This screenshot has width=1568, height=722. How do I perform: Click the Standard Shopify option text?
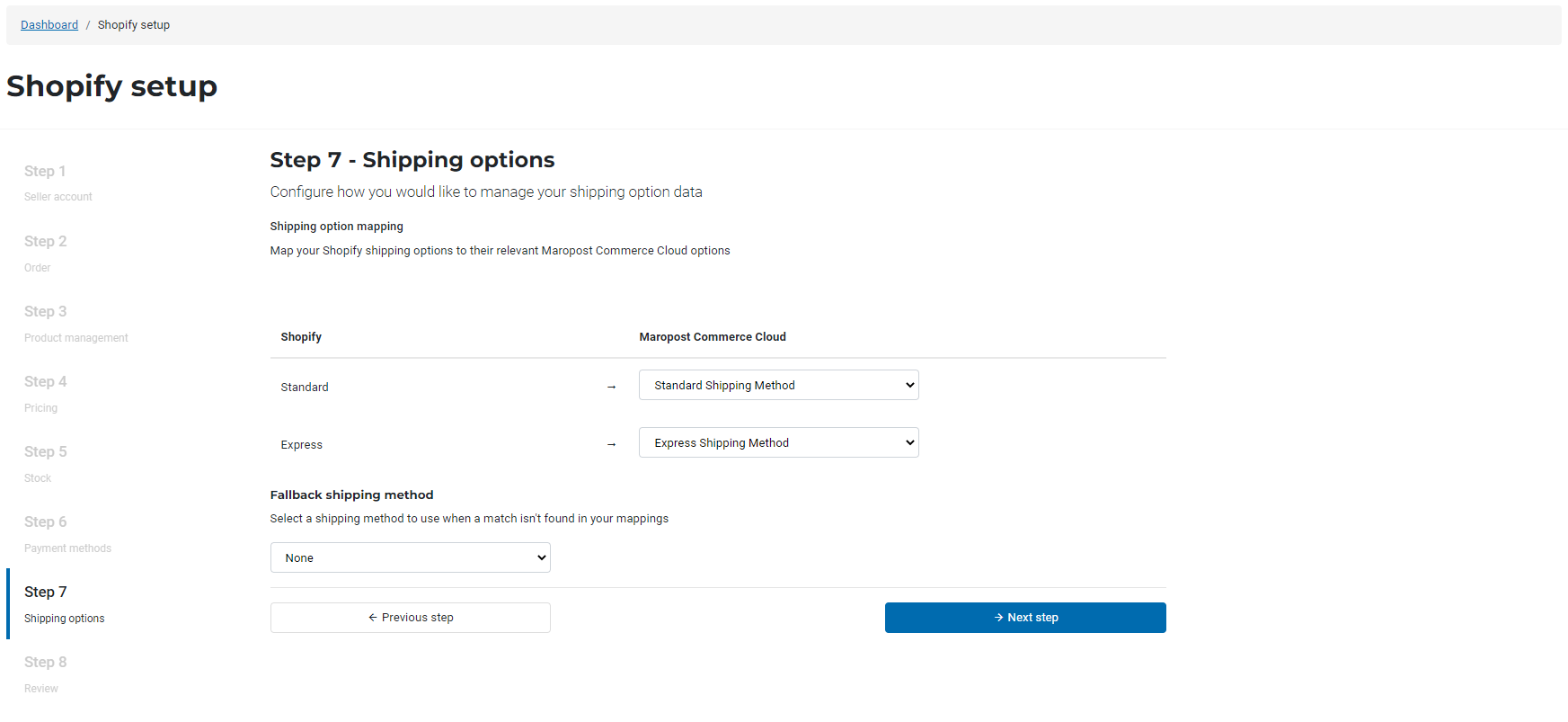305,388
